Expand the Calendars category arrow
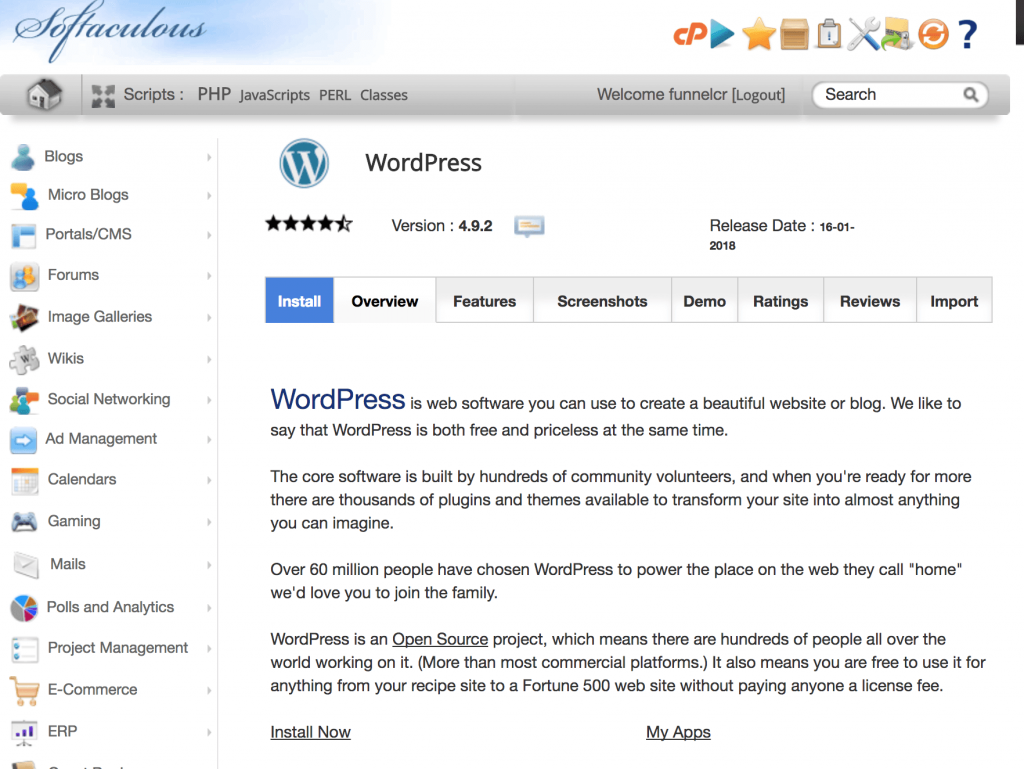This screenshot has height=769, width=1024. click(209, 480)
